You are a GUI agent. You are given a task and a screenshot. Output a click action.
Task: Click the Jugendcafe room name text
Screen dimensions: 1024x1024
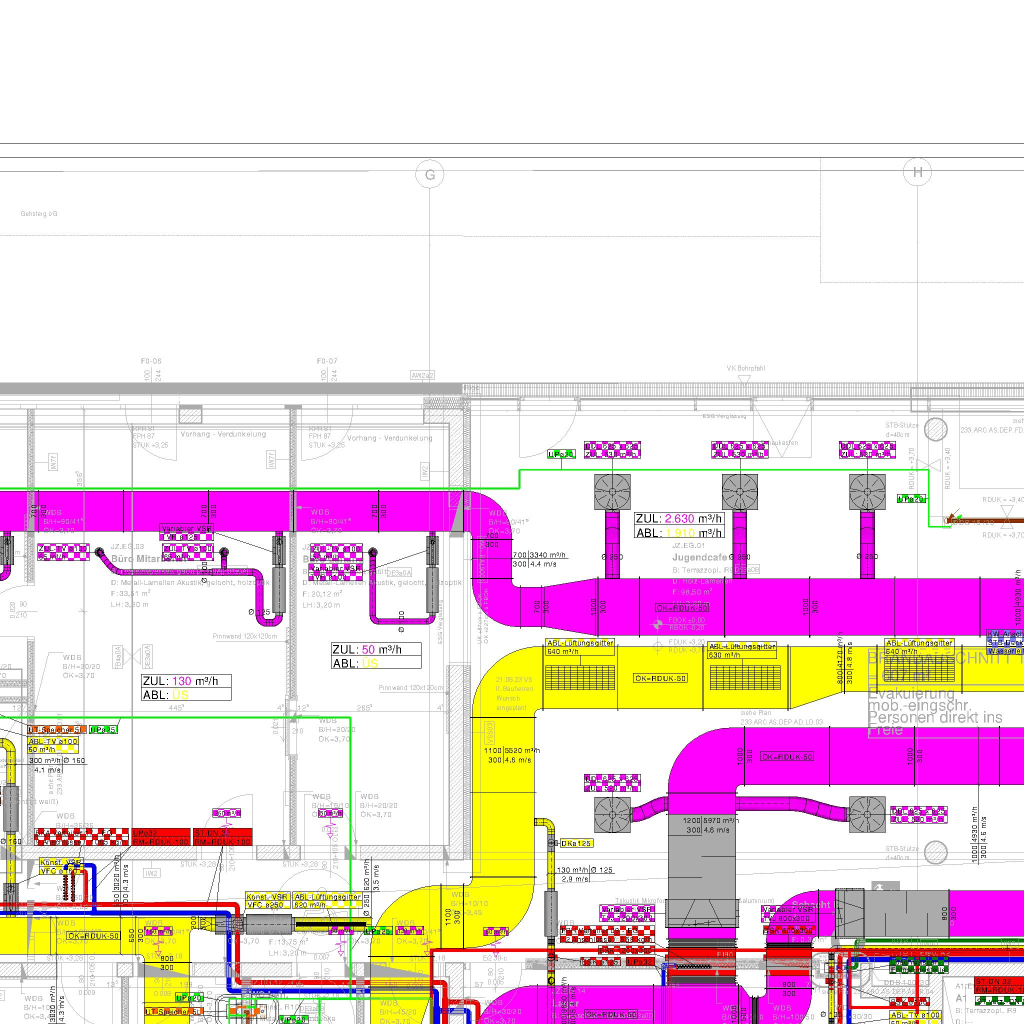coord(702,558)
